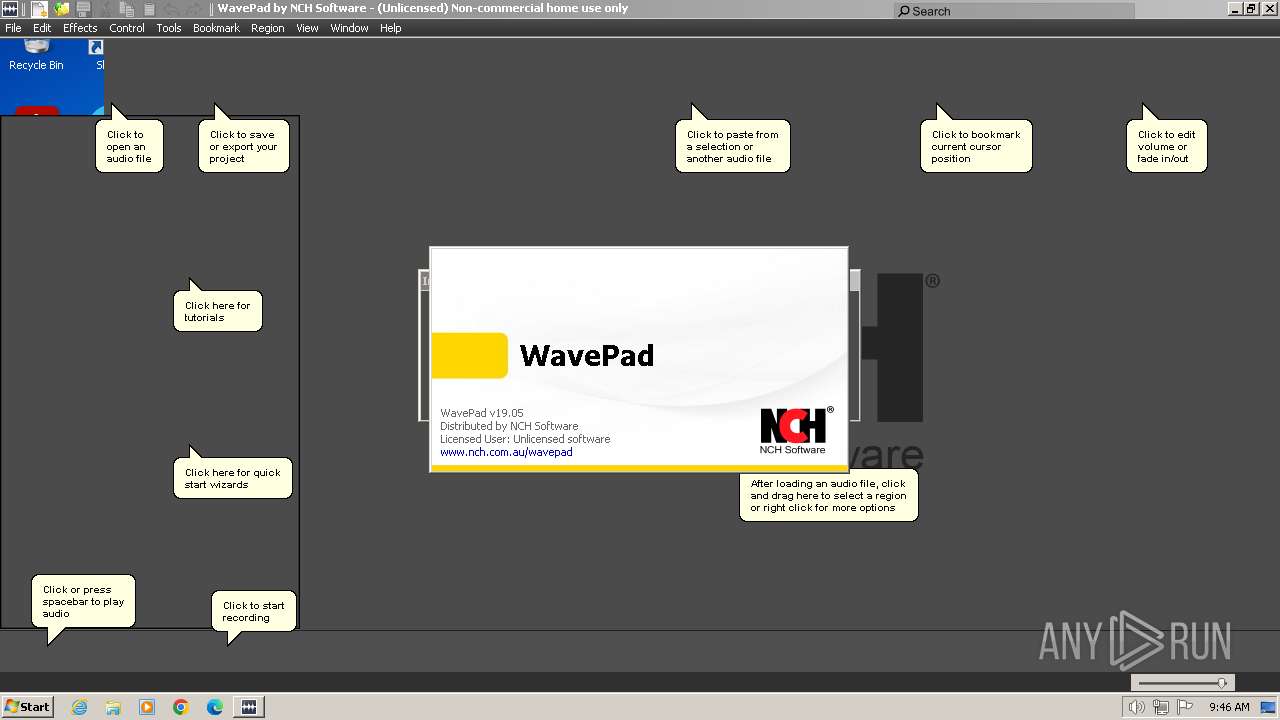
Task: Click the greyed copy icon in title bar
Action: click(x=127, y=9)
